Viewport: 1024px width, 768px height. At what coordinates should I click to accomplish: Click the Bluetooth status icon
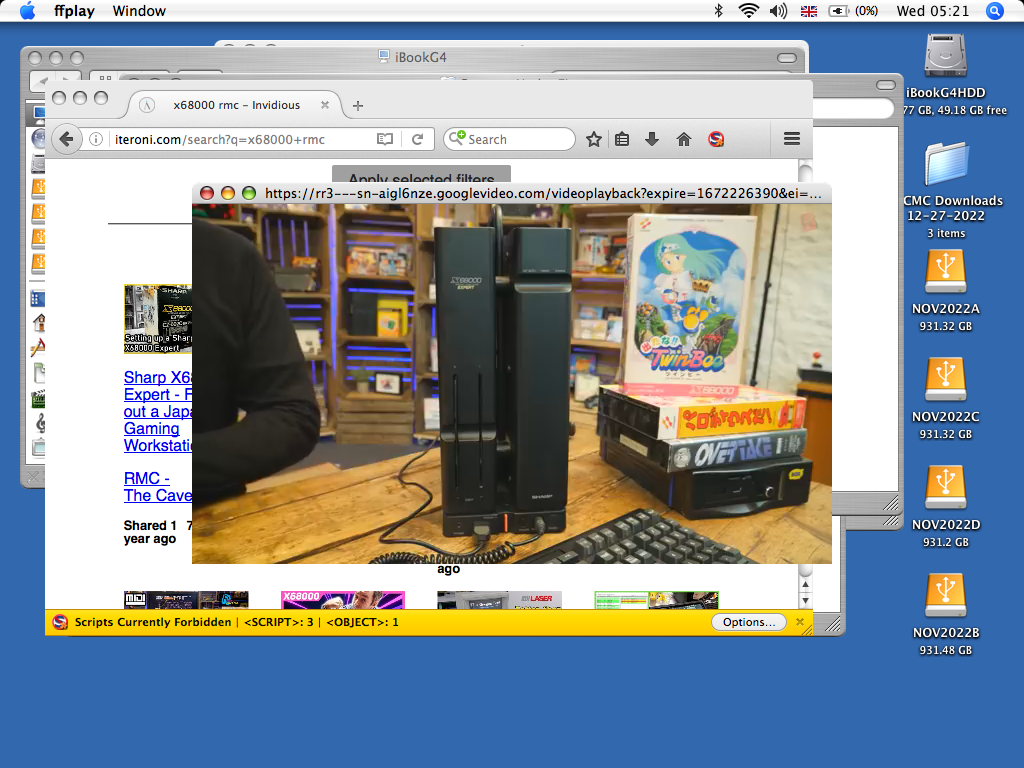[718, 11]
